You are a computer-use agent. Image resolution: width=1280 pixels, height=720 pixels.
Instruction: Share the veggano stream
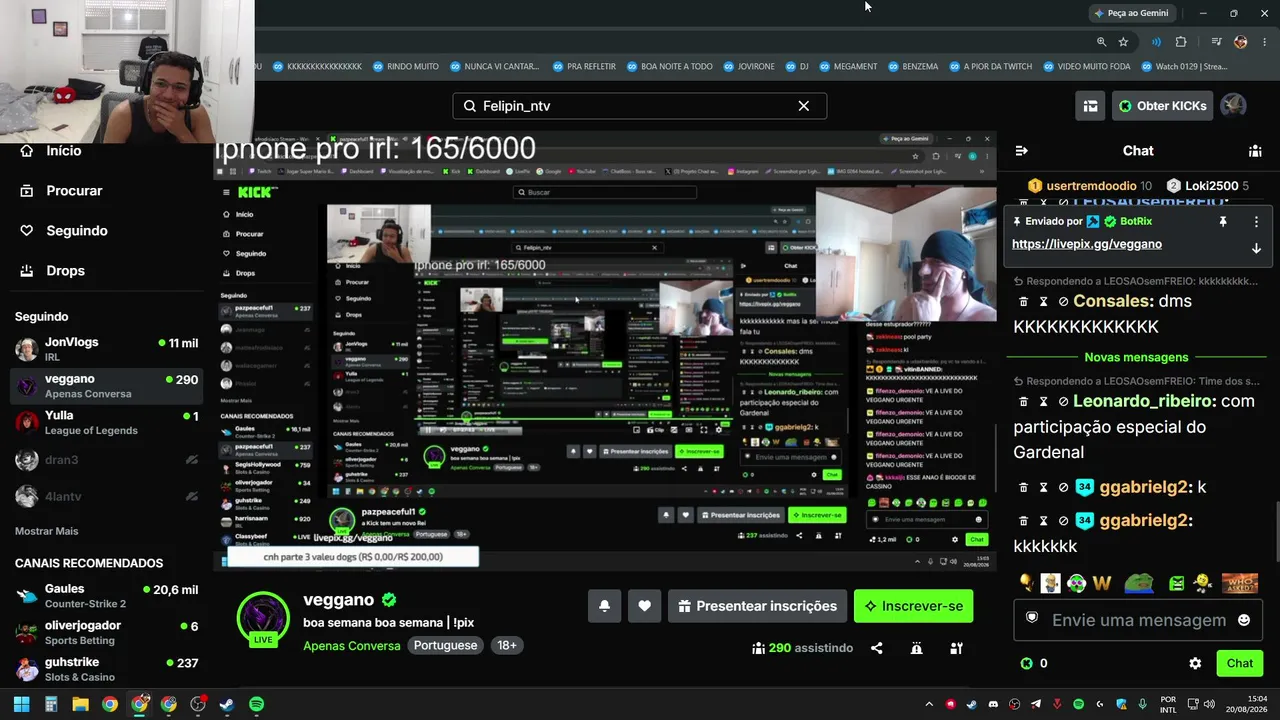tap(877, 648)
